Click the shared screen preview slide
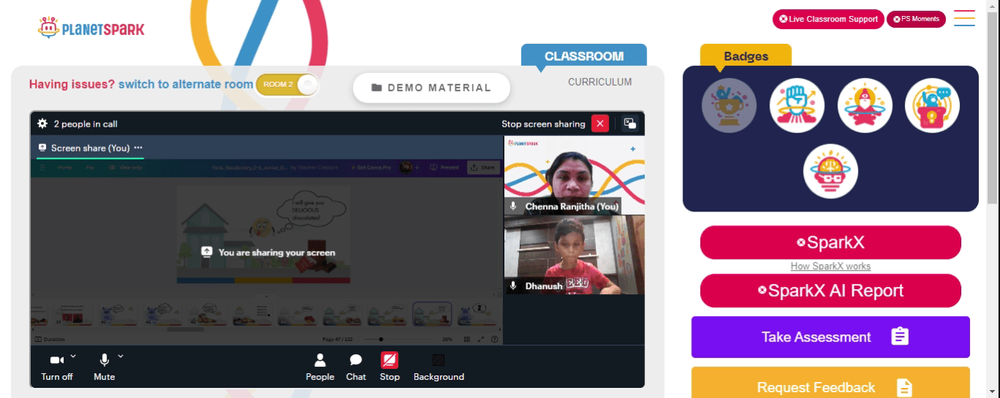 click(x=263, y=235)
